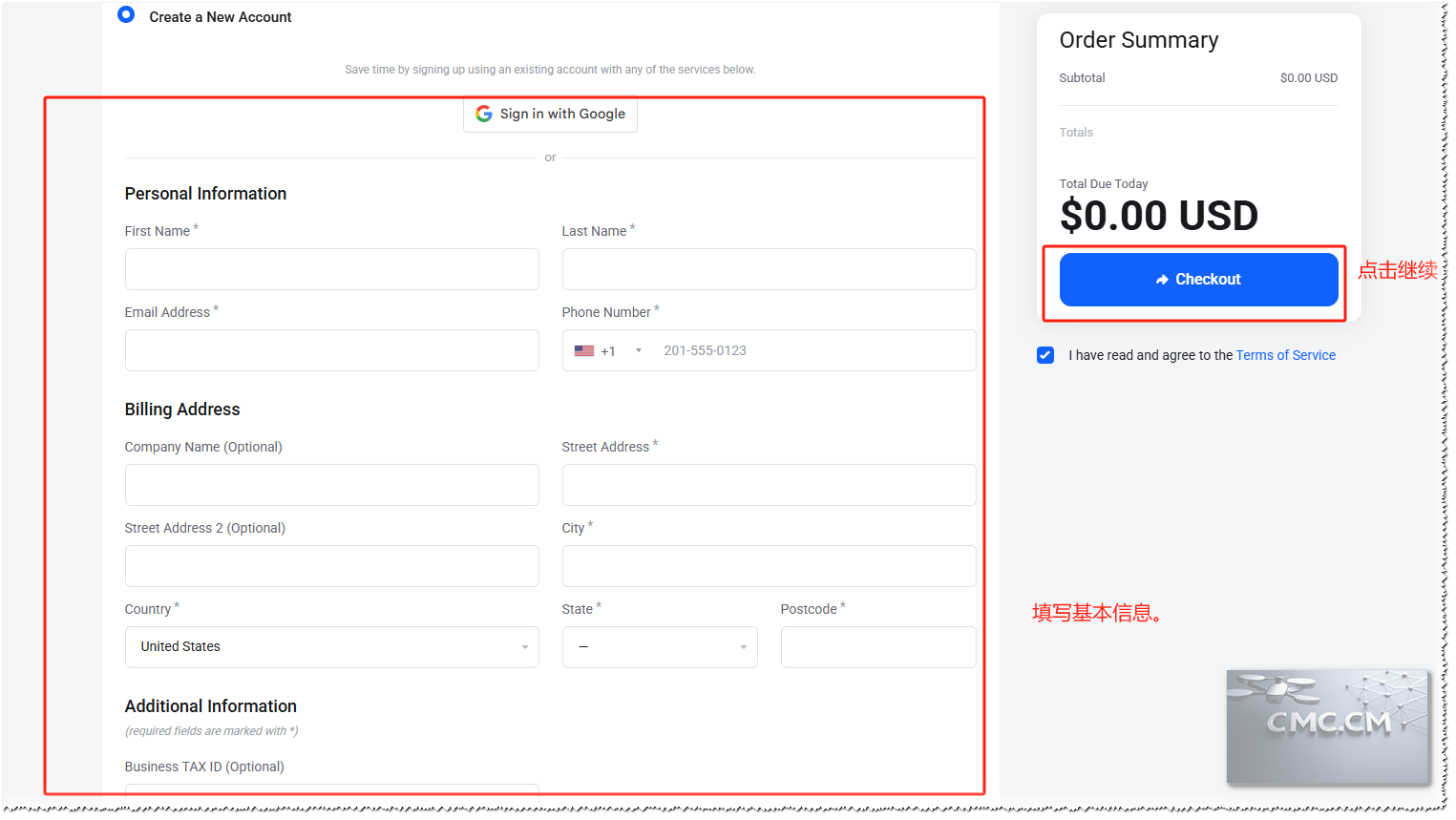The height and width of the screenshot is (820, 1456).
Task: Focus the Email Address field
Action: 331,350
